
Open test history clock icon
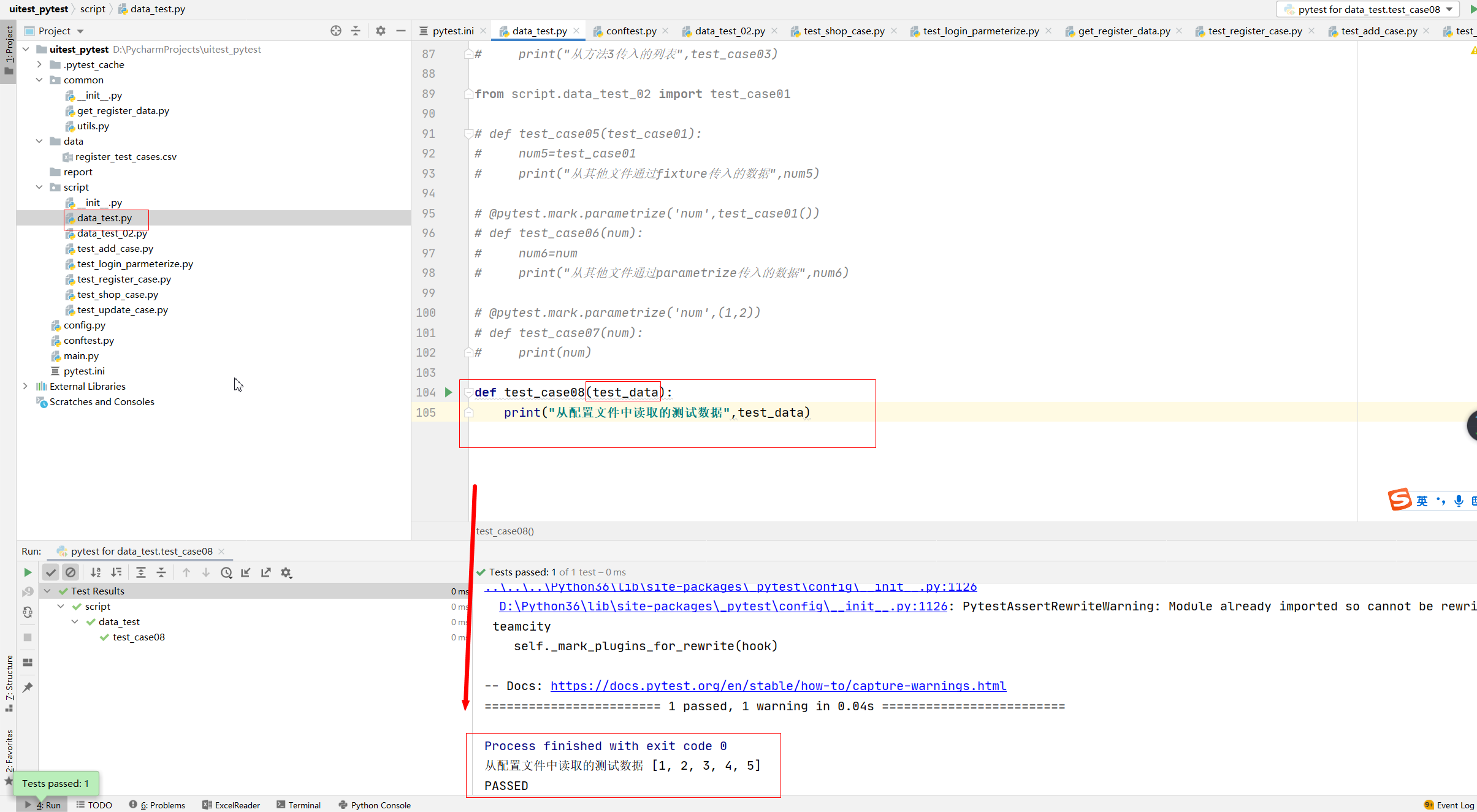(x=226, y=572)
